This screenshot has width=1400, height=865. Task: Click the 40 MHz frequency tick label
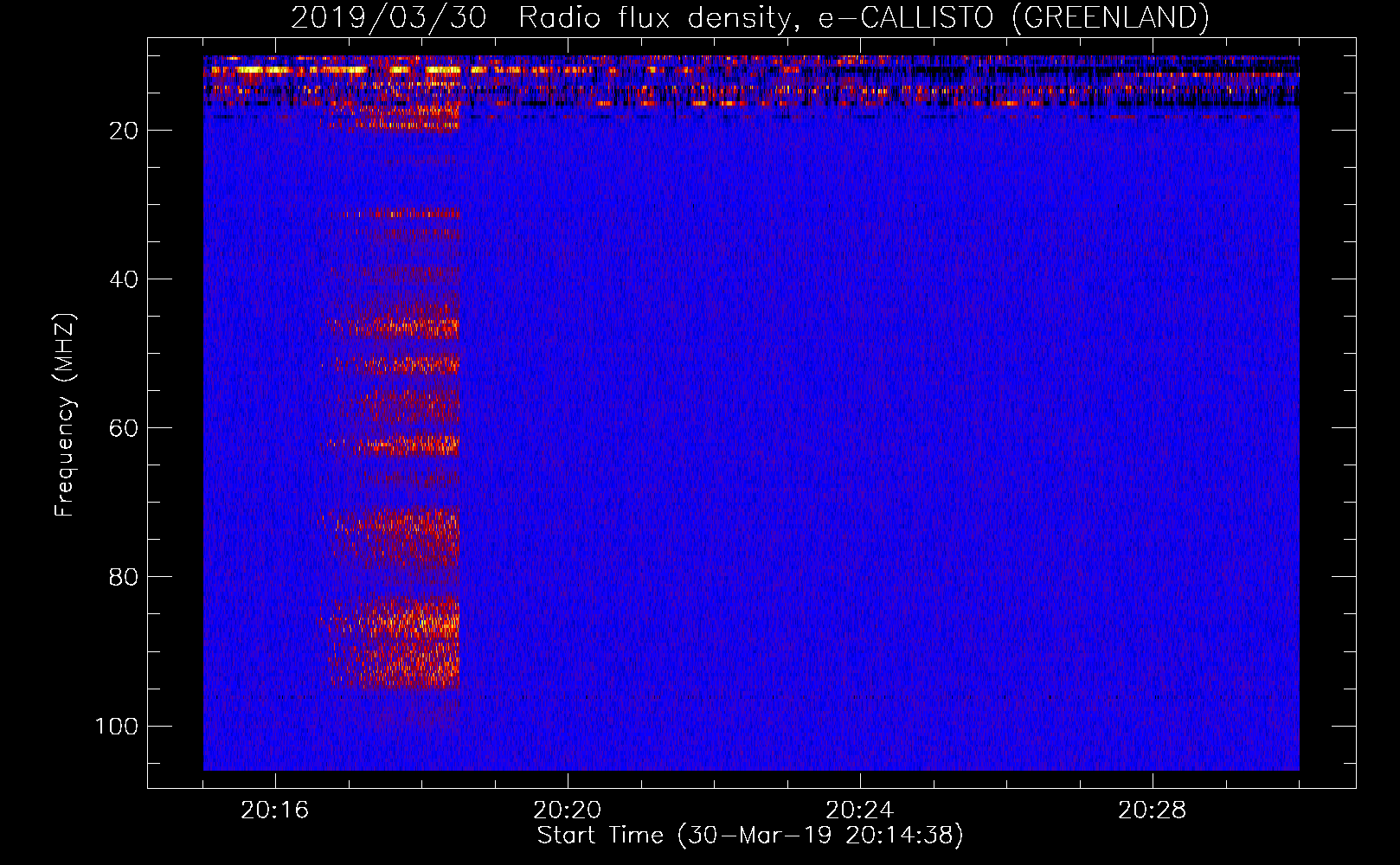click(x=124, y=279)
